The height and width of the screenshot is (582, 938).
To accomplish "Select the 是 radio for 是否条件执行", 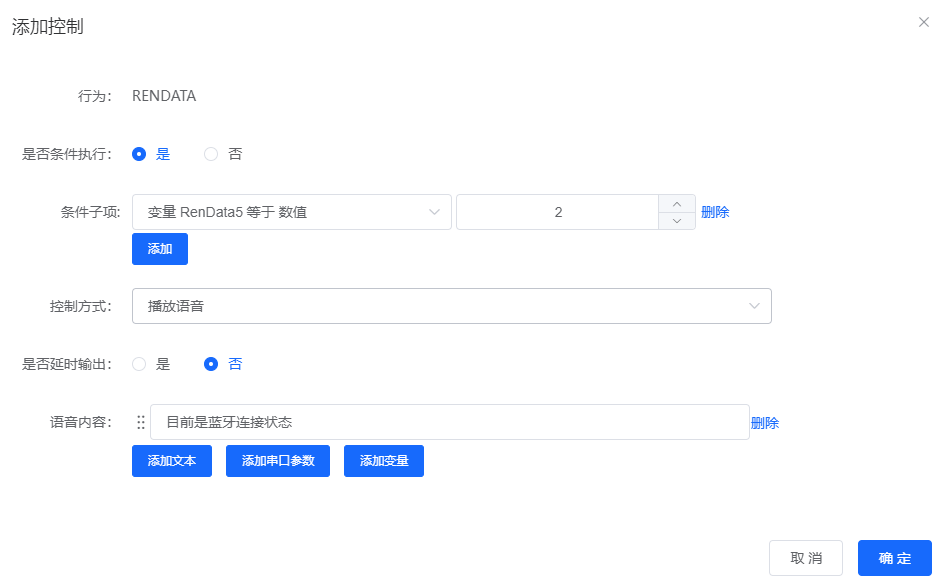I will tap(139, 154).
